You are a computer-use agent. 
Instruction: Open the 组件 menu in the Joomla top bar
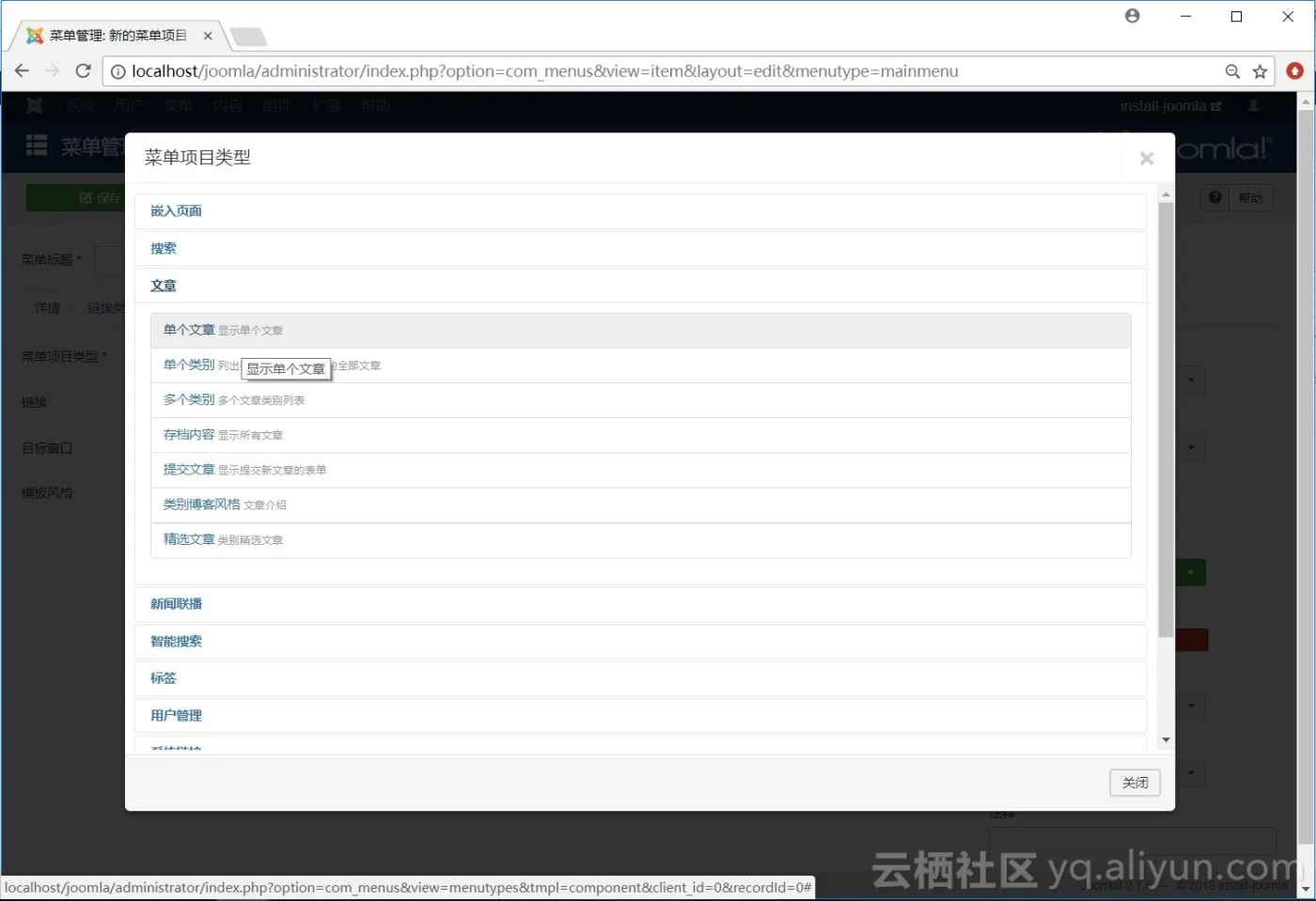click(x=276, y=106)
